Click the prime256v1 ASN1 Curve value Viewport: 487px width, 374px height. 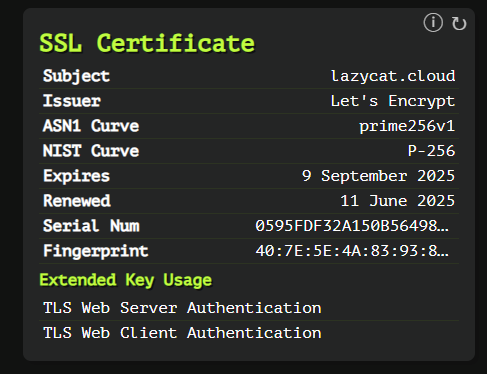point(407,126)
